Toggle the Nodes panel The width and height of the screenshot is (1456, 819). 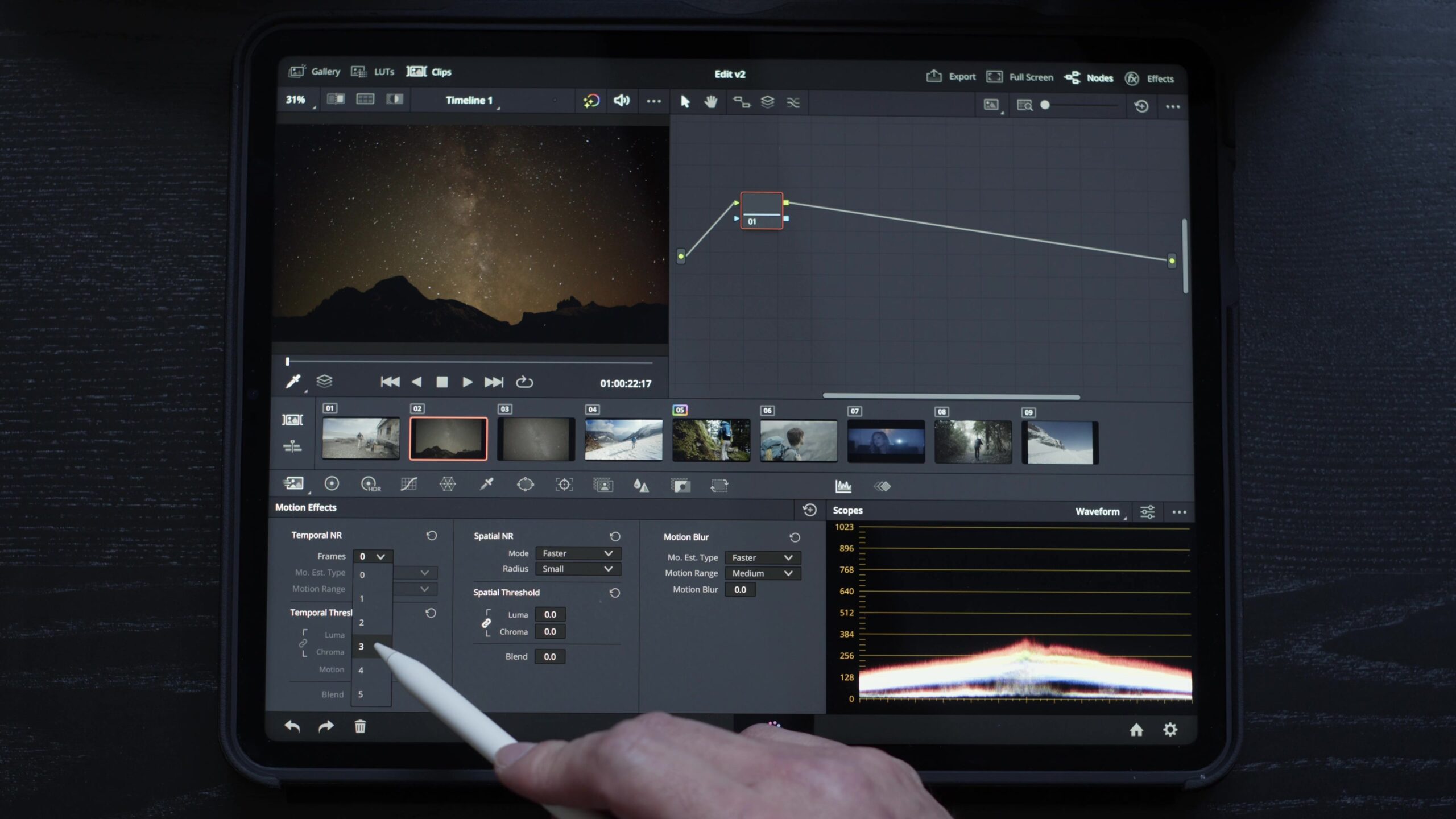pos(1089,78)
